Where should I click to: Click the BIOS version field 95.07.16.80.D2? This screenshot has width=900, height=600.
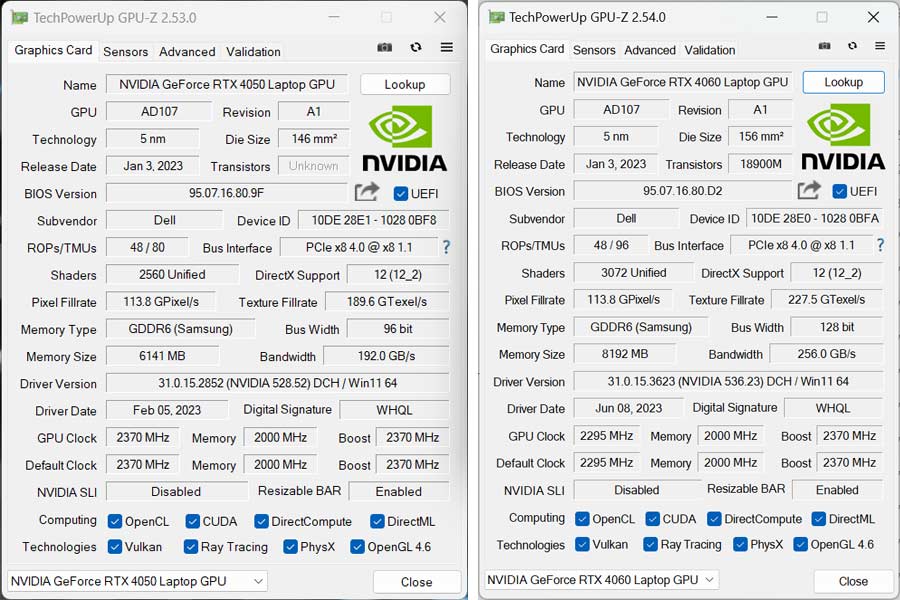pos(682,191)
